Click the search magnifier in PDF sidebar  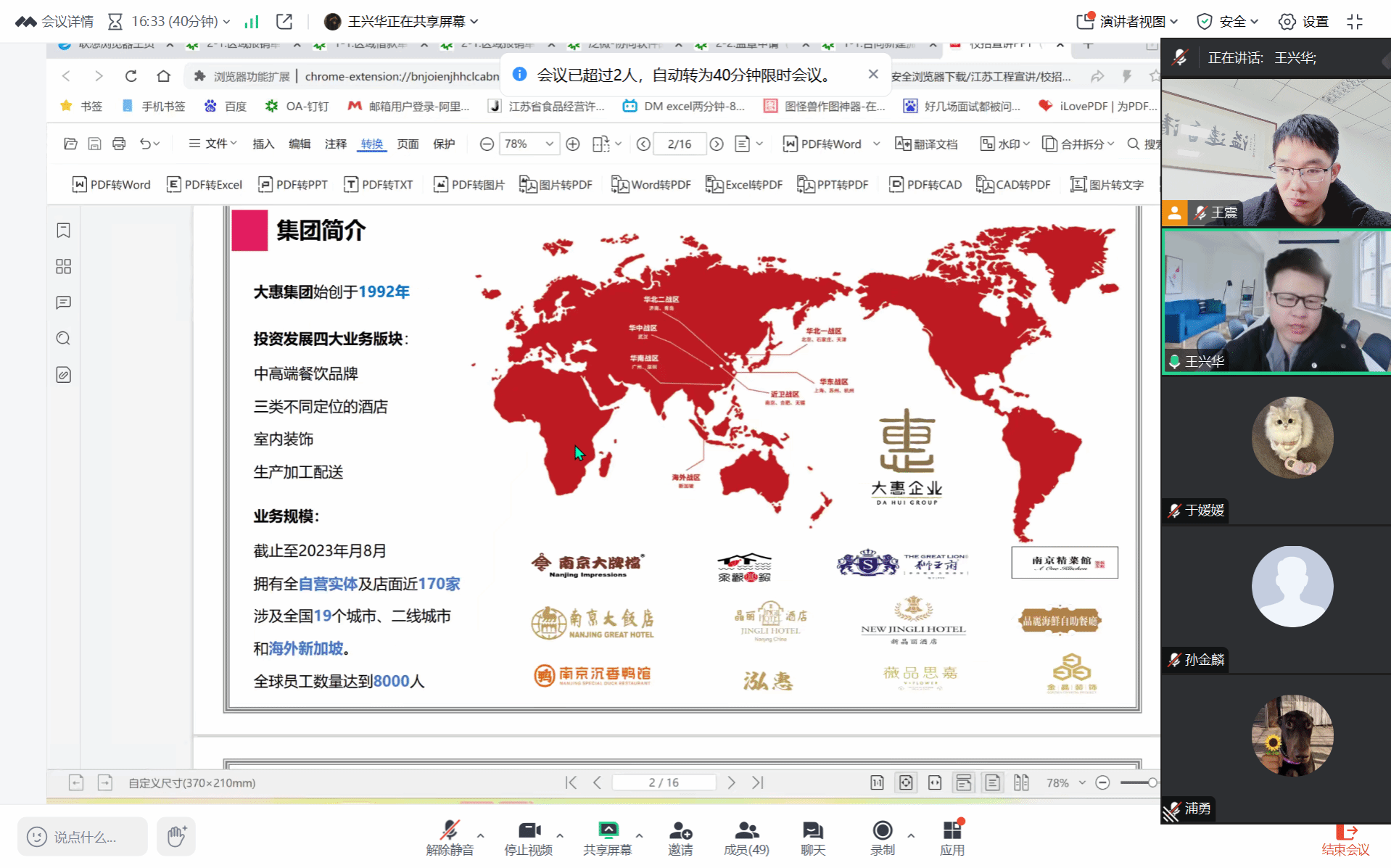tap(63, 339)
